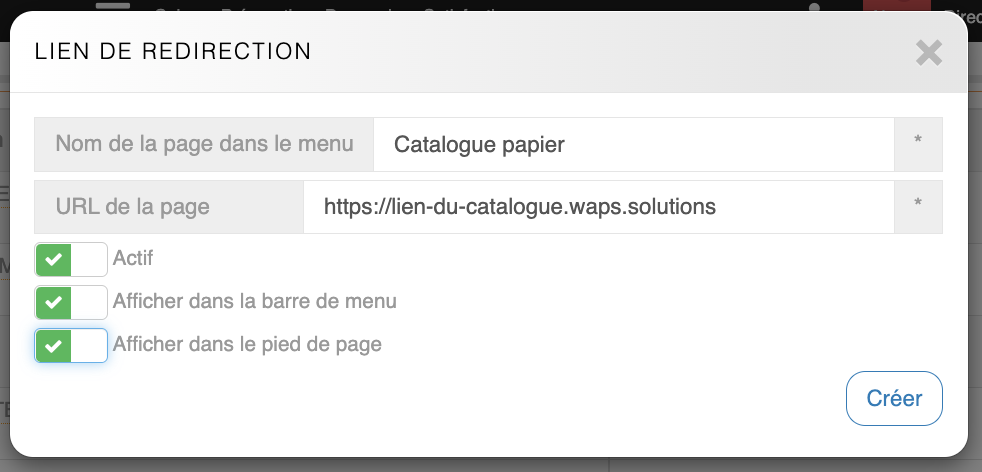Disable the Actif toggle
The image size is (982, 472).
tap(71, 260)
